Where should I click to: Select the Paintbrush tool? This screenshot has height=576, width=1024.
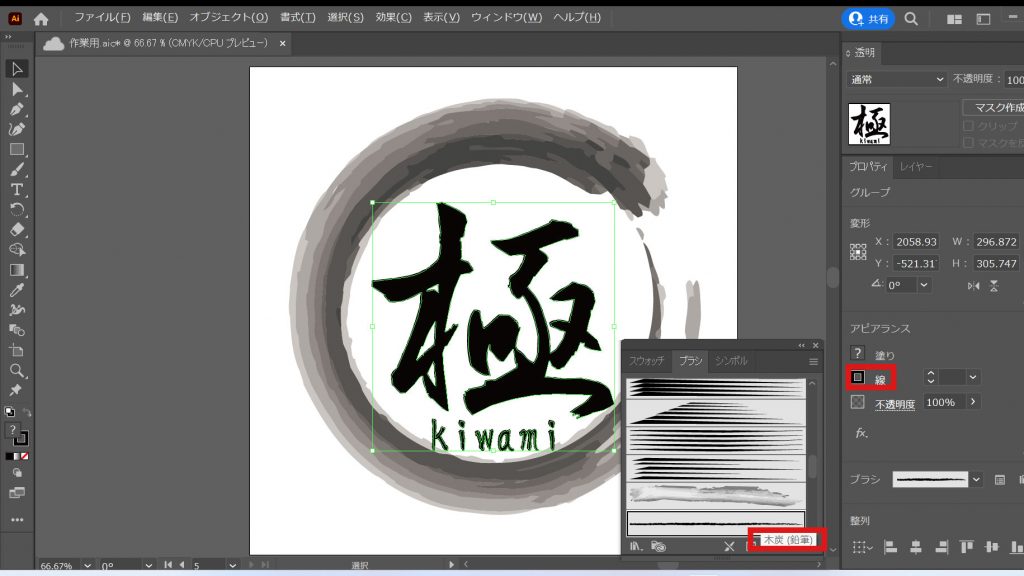tap(17, 170)
